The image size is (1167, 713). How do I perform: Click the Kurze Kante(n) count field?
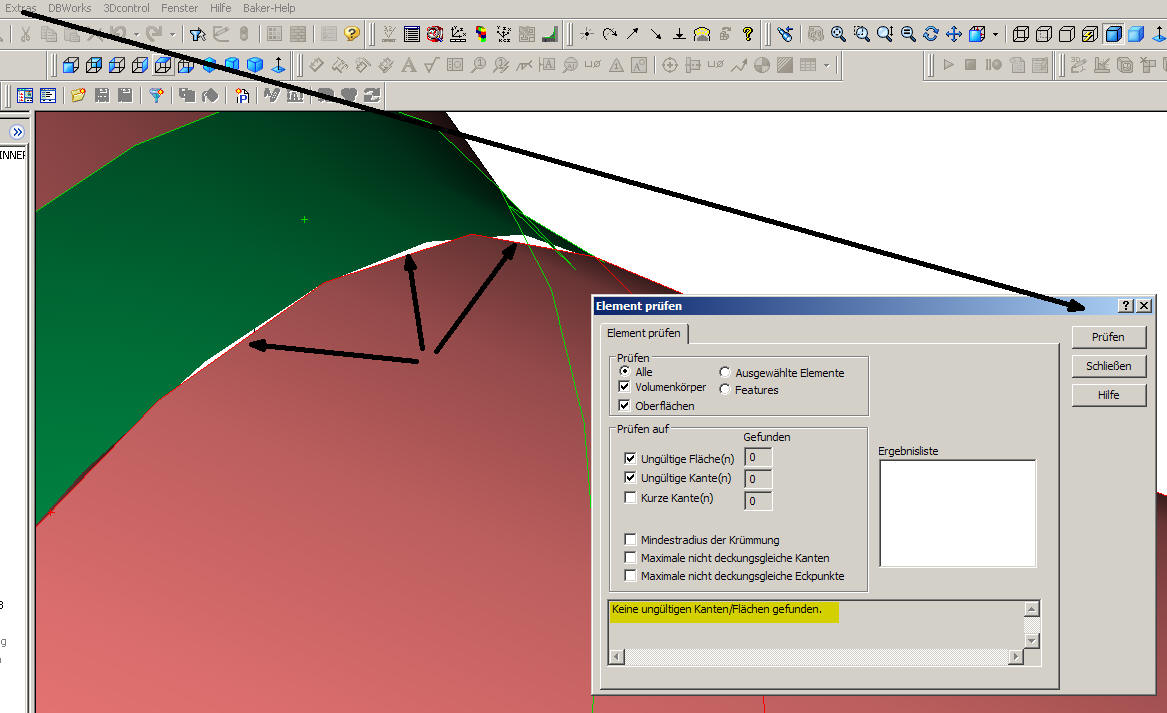pyautogui.click(x=758, y=501)
